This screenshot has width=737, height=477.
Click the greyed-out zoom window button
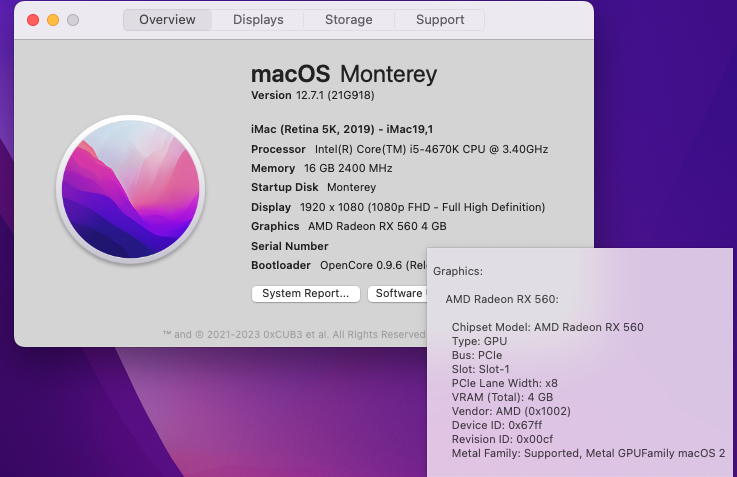click(x=73, y=20)
